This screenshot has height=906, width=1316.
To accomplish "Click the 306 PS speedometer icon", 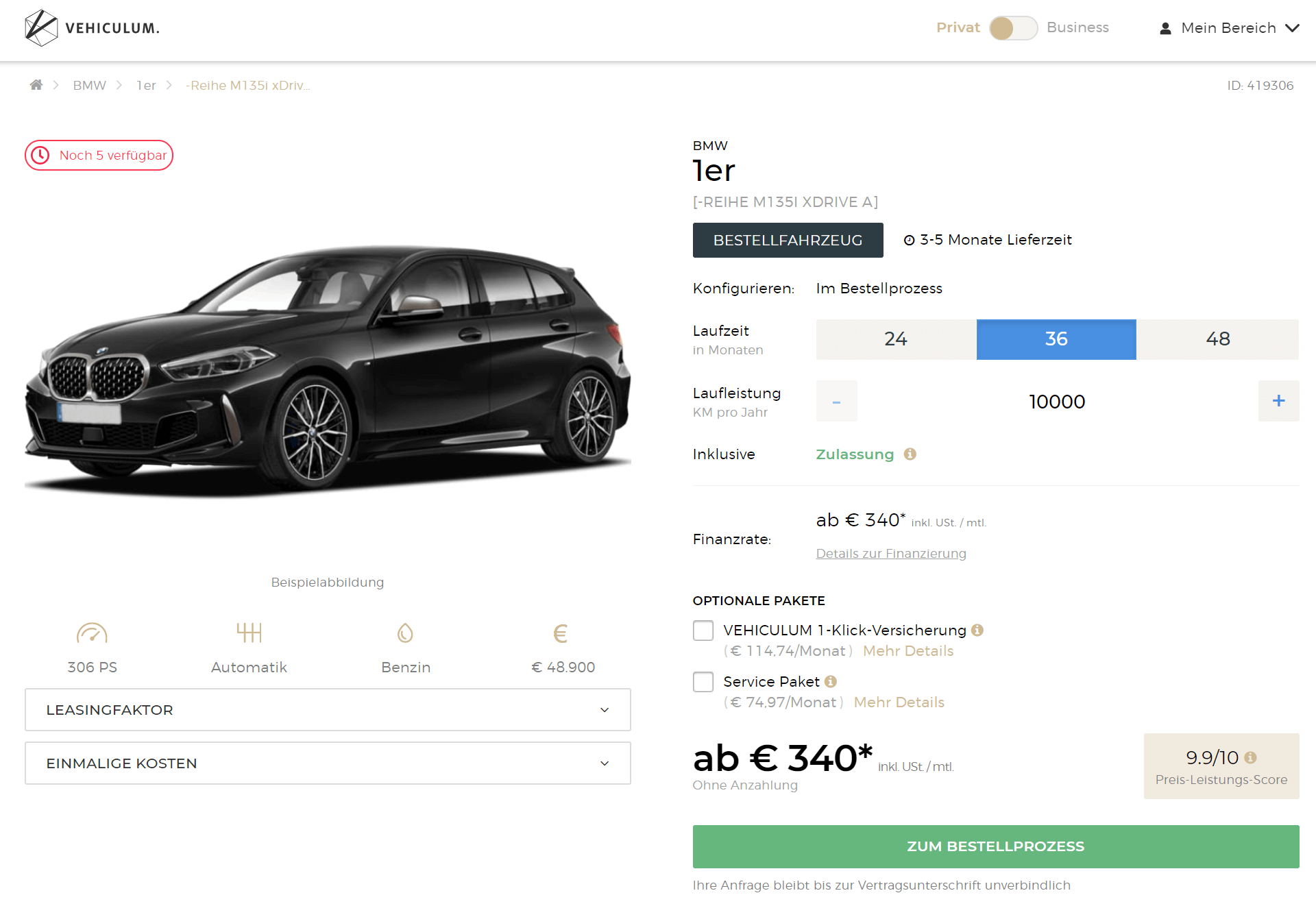I will [x=92, y=633].
